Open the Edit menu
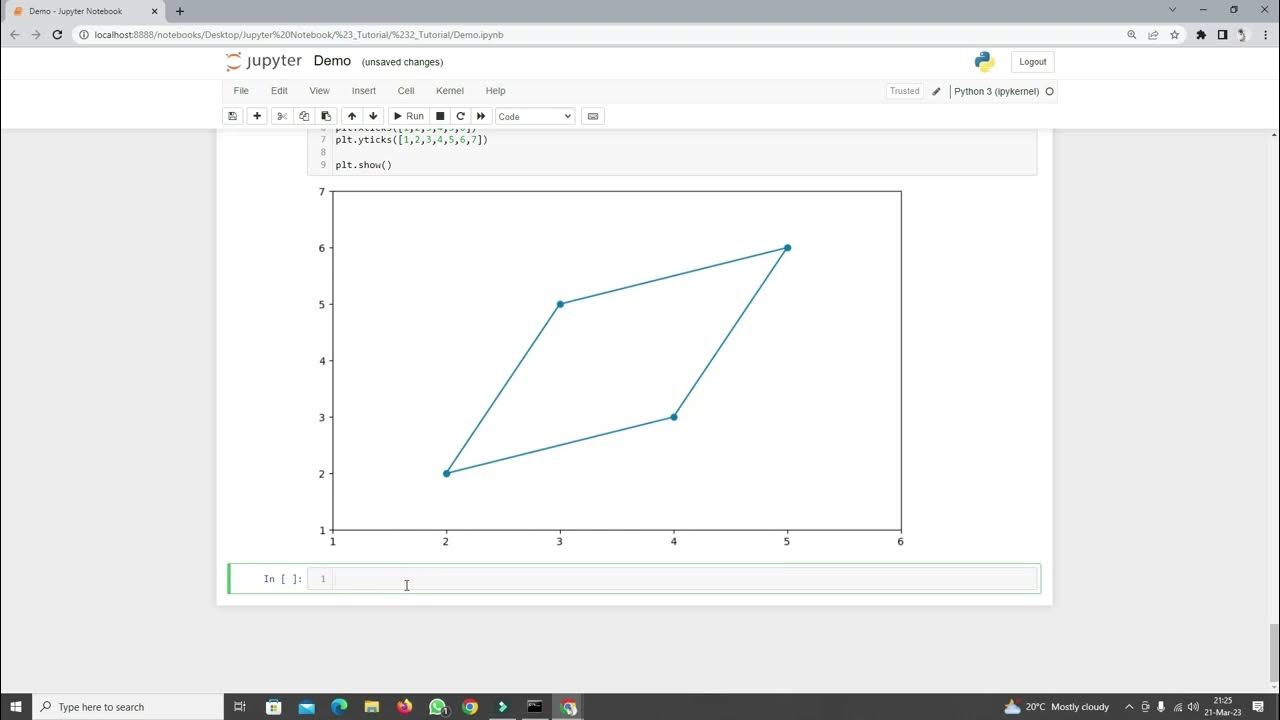Image resolution: width=1280 pixels, height=720 pixels. 279,91
